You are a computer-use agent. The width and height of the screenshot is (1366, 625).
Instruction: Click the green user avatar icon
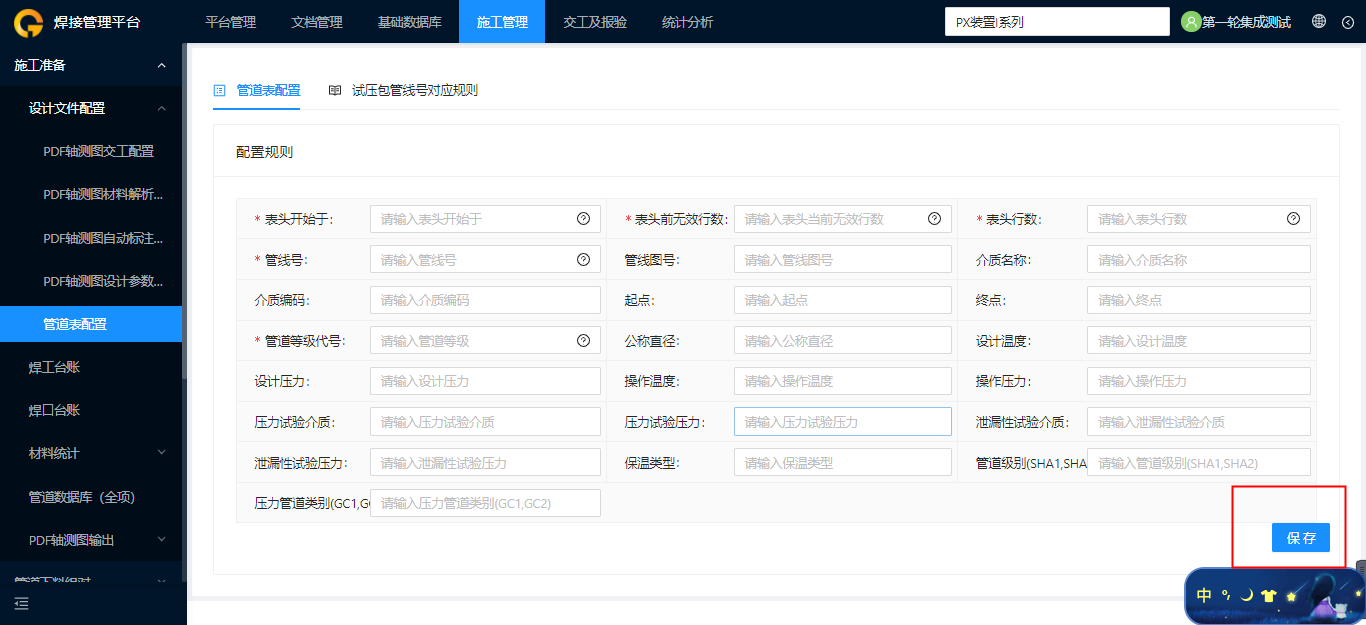click(x=1191, y=22)
